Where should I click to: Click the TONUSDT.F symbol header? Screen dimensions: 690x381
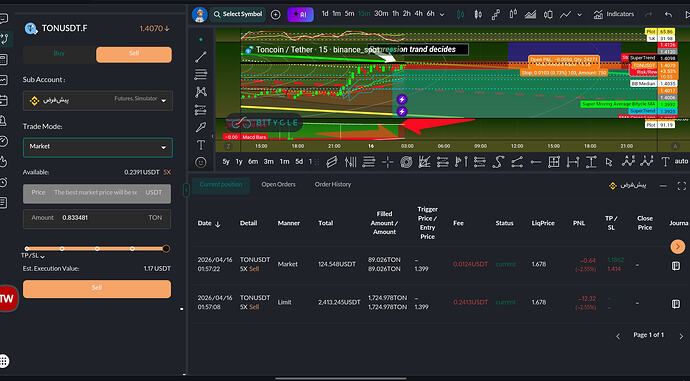[56, 29]
